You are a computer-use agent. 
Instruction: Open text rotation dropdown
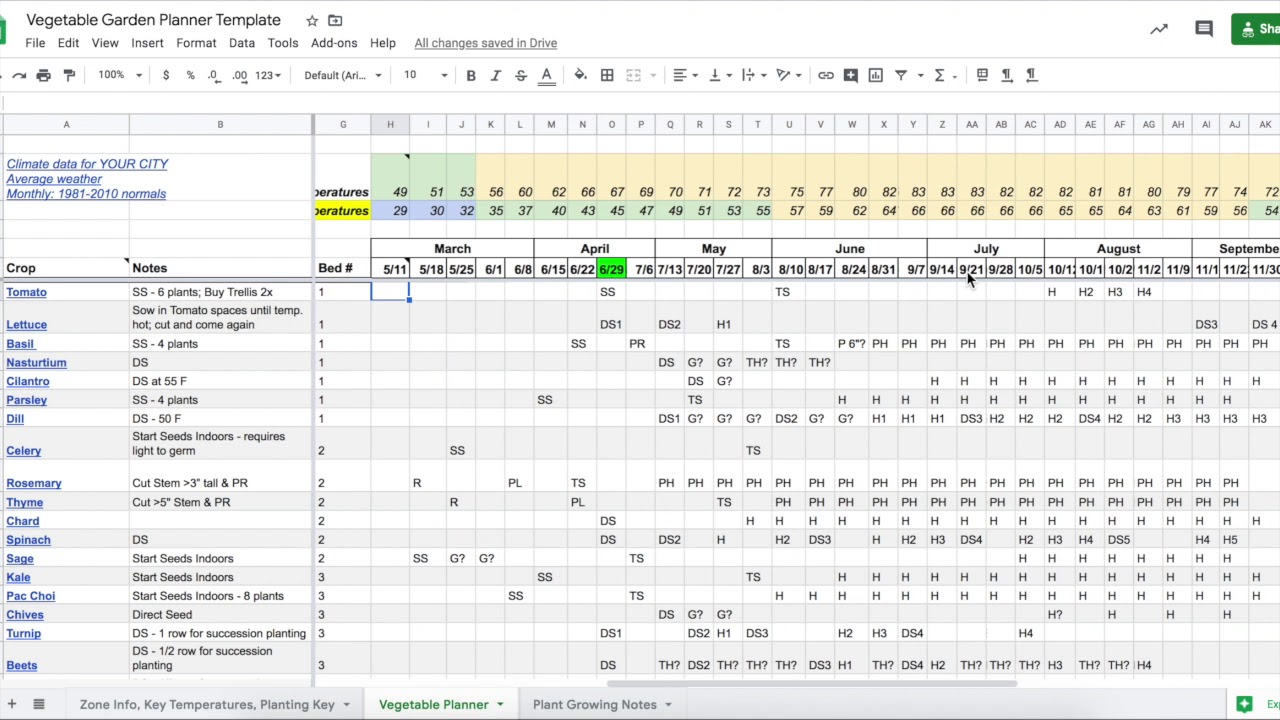click(x=789, y=75)
